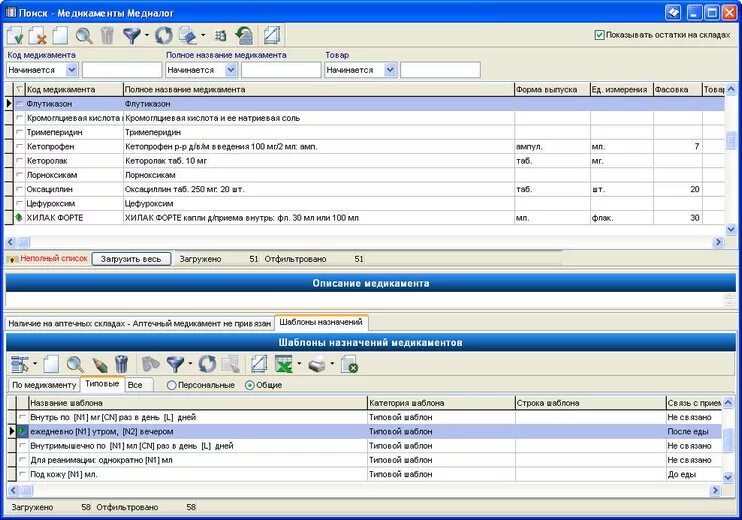
Task: Tick checkbox of 'Для реанимации' template row
Action: click(22, 459)
